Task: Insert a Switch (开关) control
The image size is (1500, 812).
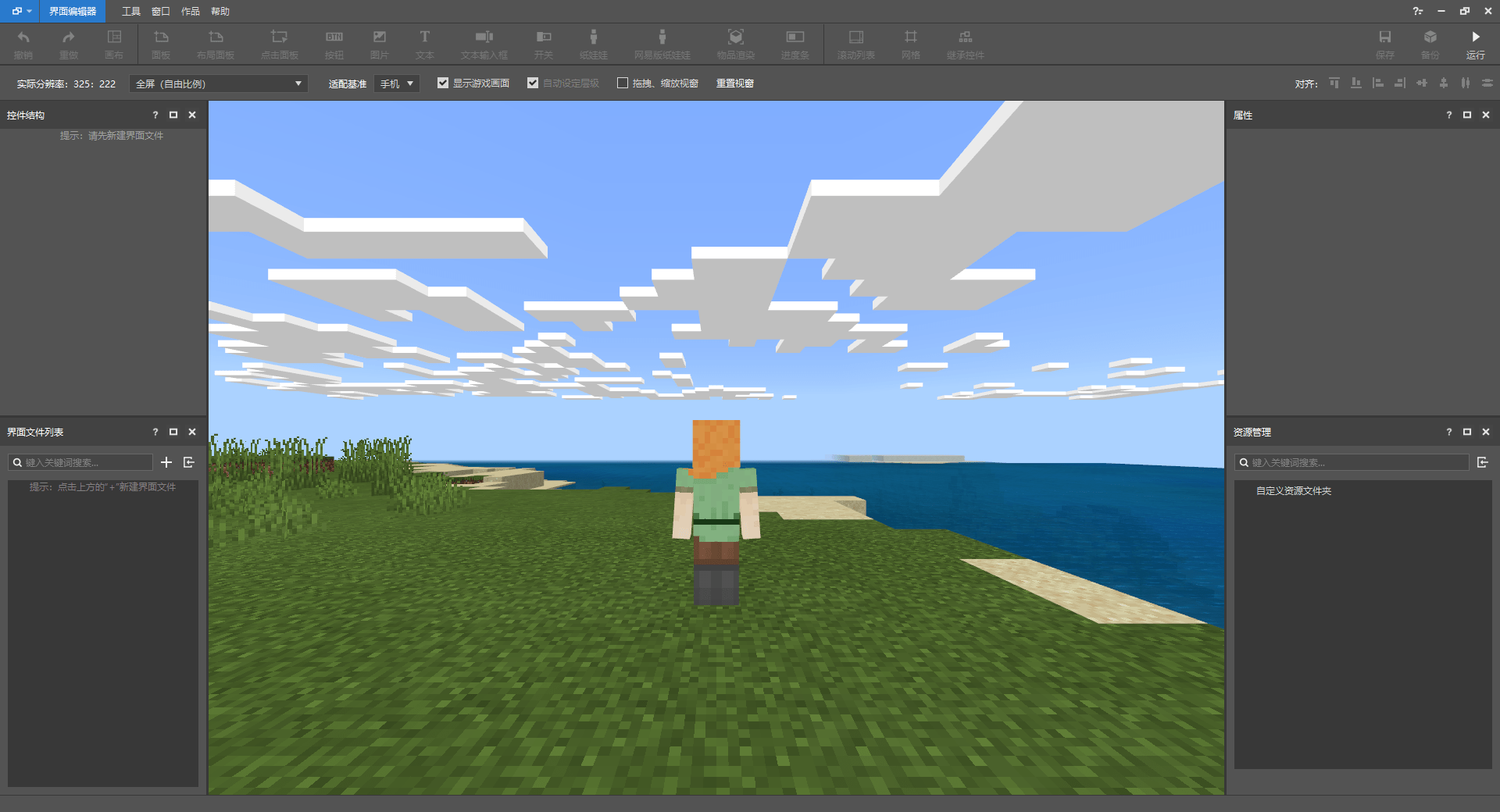Action: [544, 44]
